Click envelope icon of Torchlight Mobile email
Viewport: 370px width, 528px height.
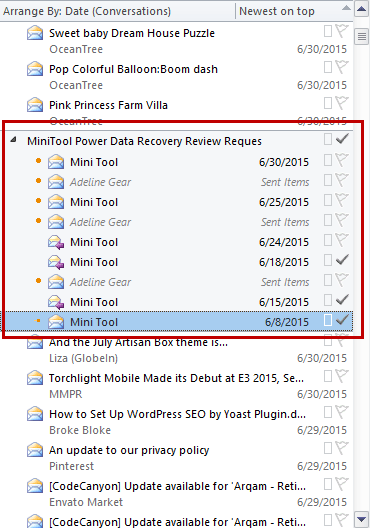(x=35, y=378)
